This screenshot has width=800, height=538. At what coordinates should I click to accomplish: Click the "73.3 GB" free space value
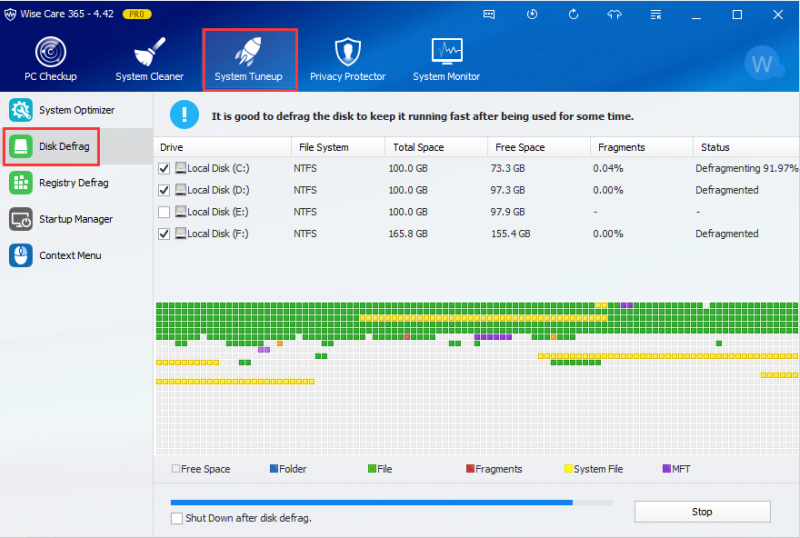point(508,168)
